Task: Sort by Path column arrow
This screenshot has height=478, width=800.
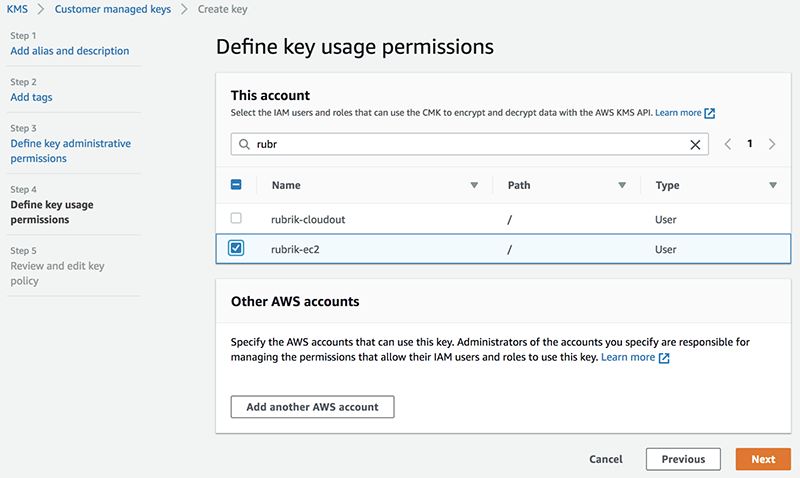Action: tap(622, 185)
